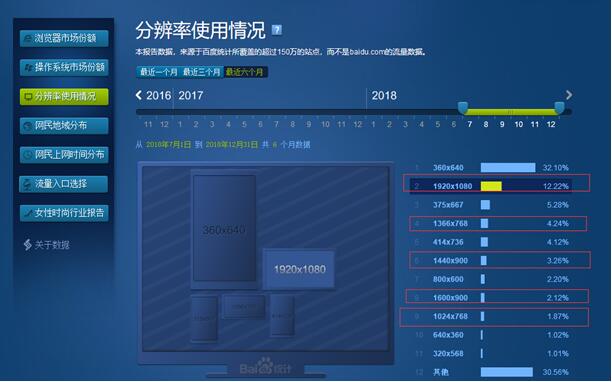This screenshot has width=612, height=382.
Task: Click the 2016 year label on timeline
Action: coord(158,96)
